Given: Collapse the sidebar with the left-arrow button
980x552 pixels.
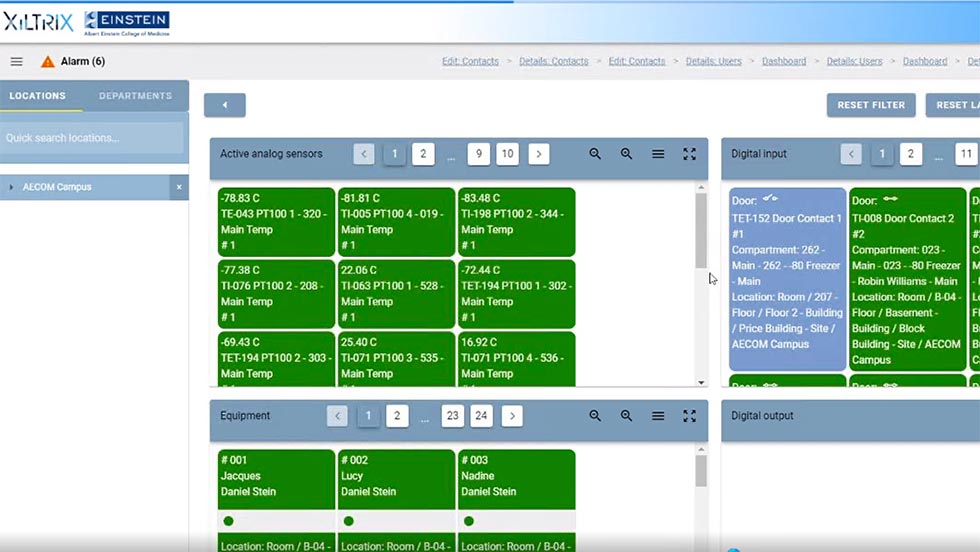Looking at the screenshot, I should [x=225, y=105].
